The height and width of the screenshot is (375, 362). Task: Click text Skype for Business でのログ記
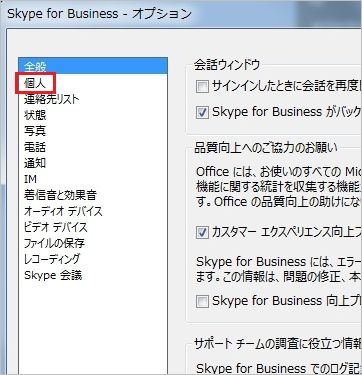[279, 368]
